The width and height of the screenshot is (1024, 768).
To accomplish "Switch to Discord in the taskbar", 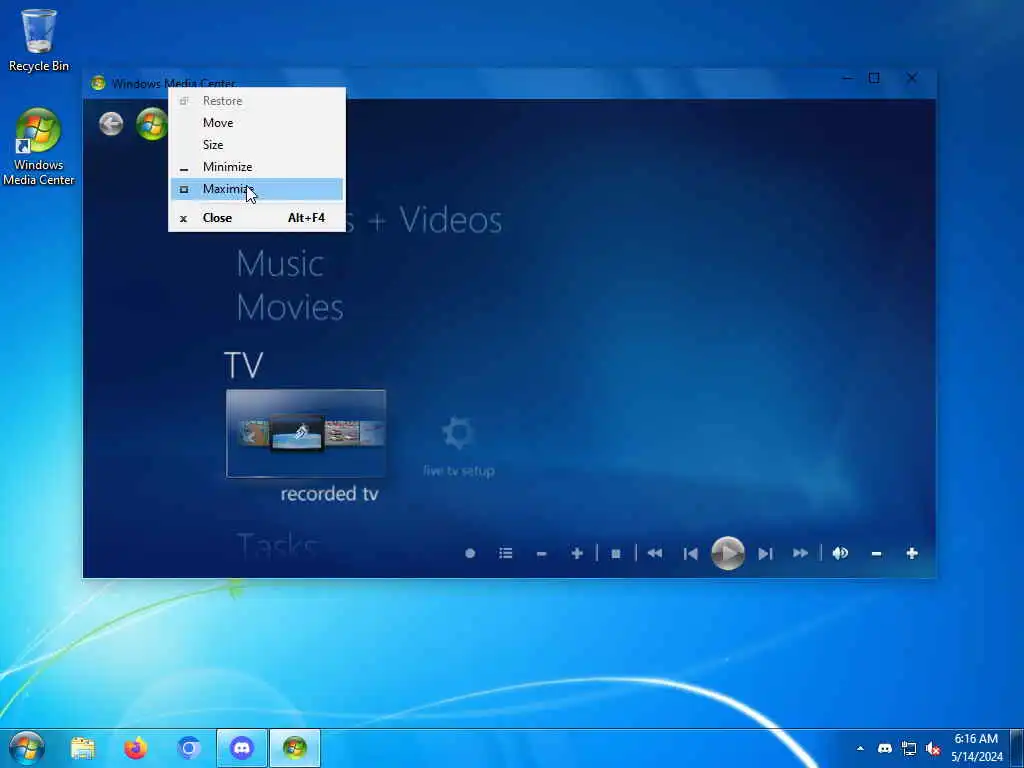I will point(242,748).
